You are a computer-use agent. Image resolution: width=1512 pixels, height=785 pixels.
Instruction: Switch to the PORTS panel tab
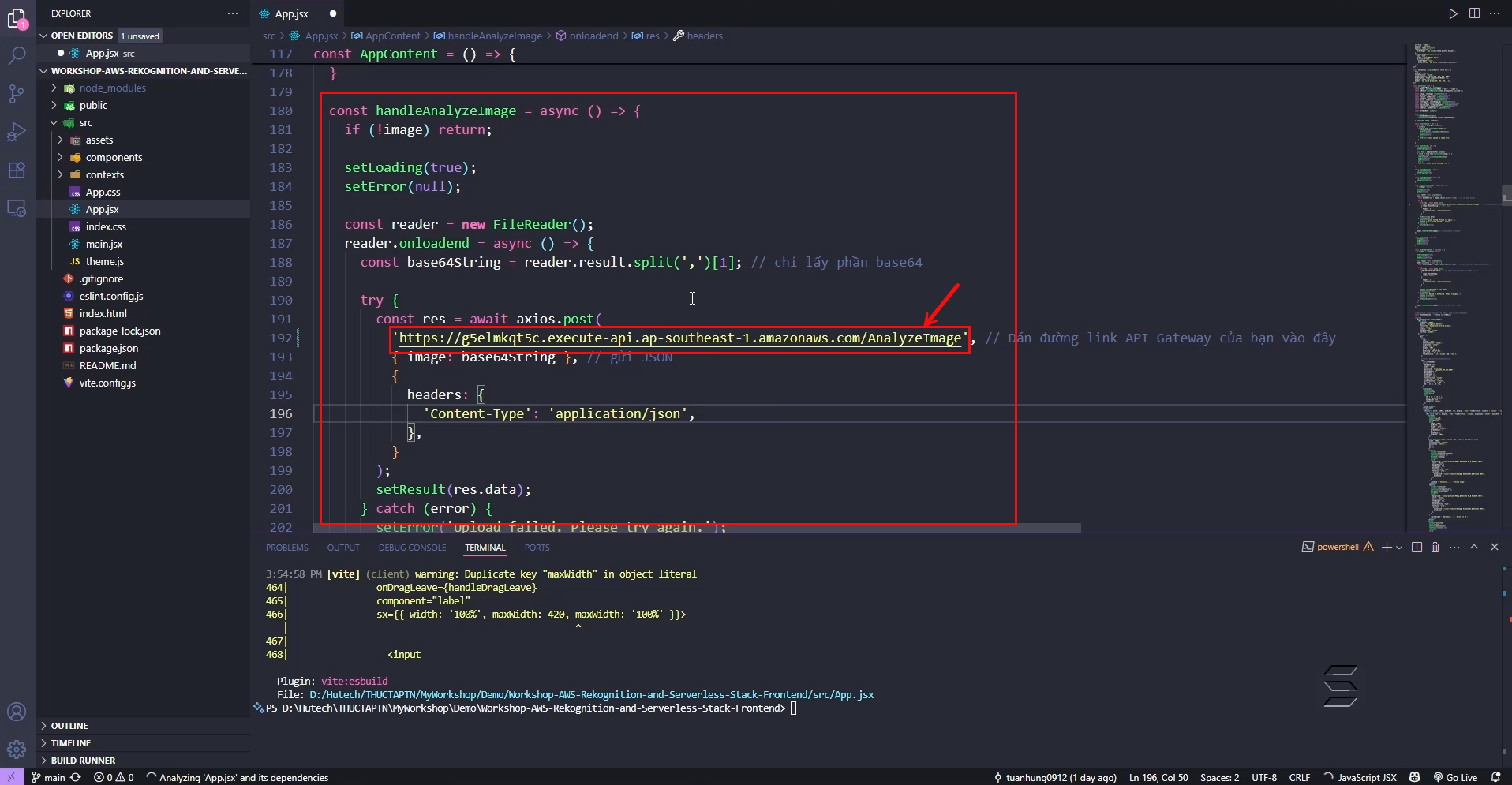pos(537,548)
